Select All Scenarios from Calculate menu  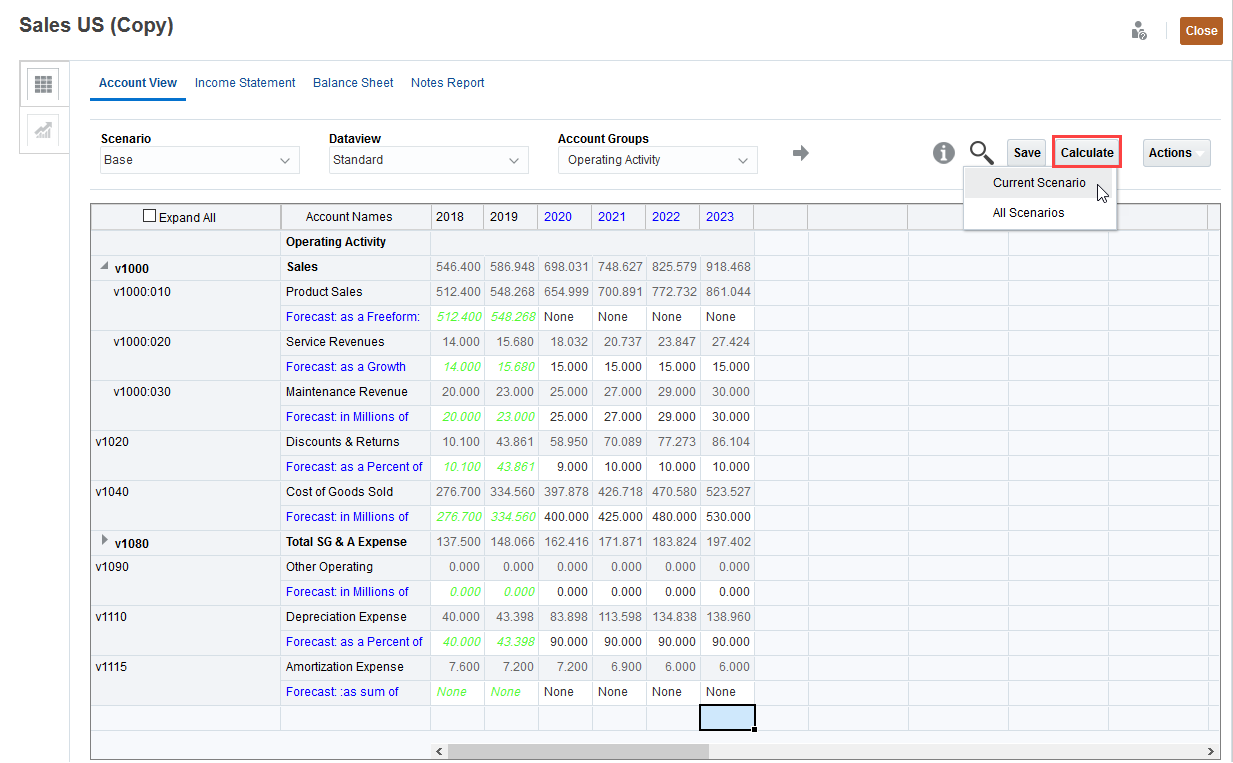click(1028, 212)
